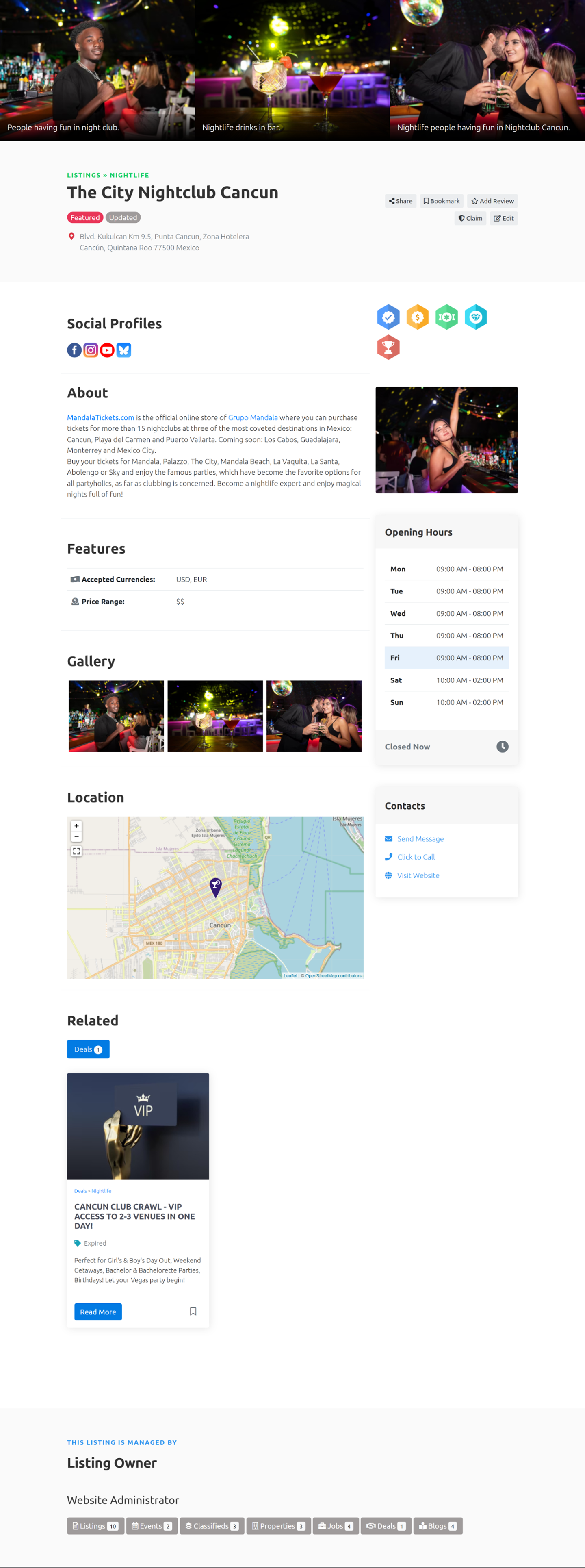Open the Listings breadcrumb link

coord(84,175)
